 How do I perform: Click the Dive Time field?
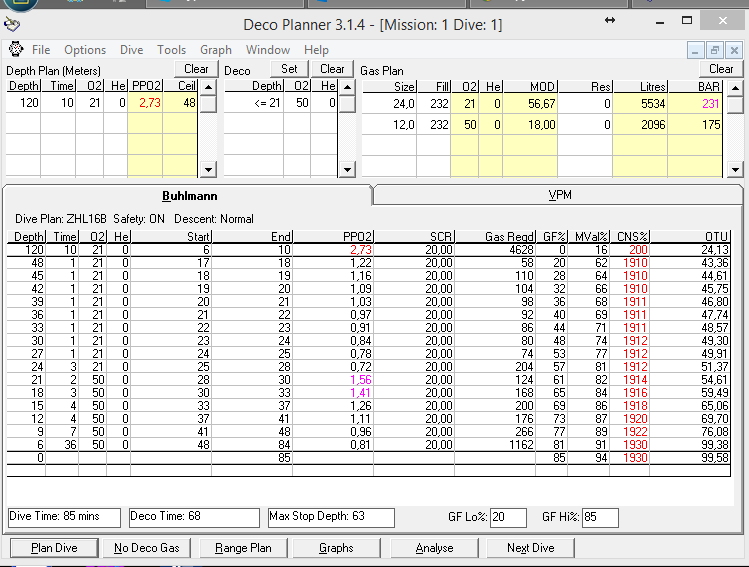[64, 517]
